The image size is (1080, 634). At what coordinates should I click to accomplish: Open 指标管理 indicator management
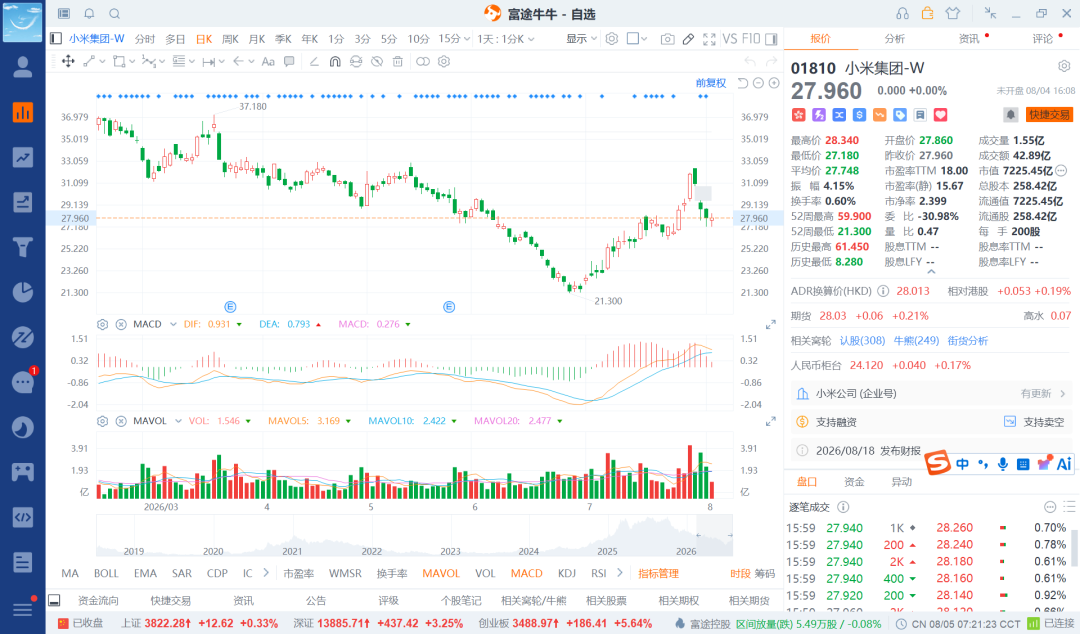[658, 573]
